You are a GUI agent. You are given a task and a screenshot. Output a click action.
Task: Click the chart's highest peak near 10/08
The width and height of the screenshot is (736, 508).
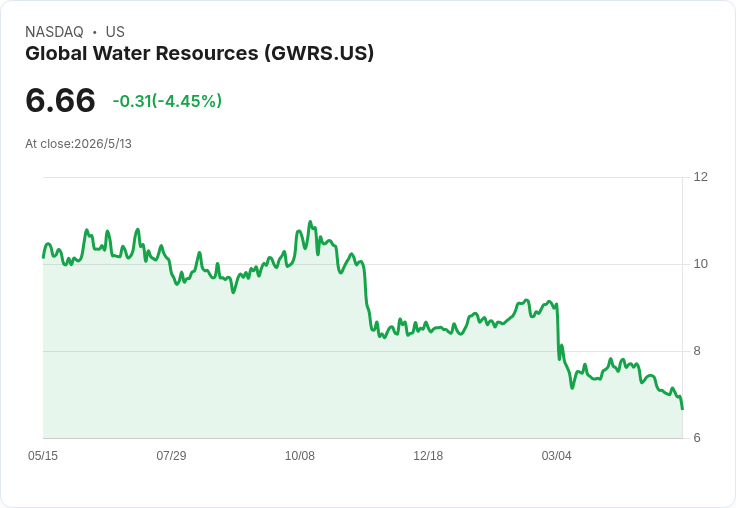coord(310,222)
